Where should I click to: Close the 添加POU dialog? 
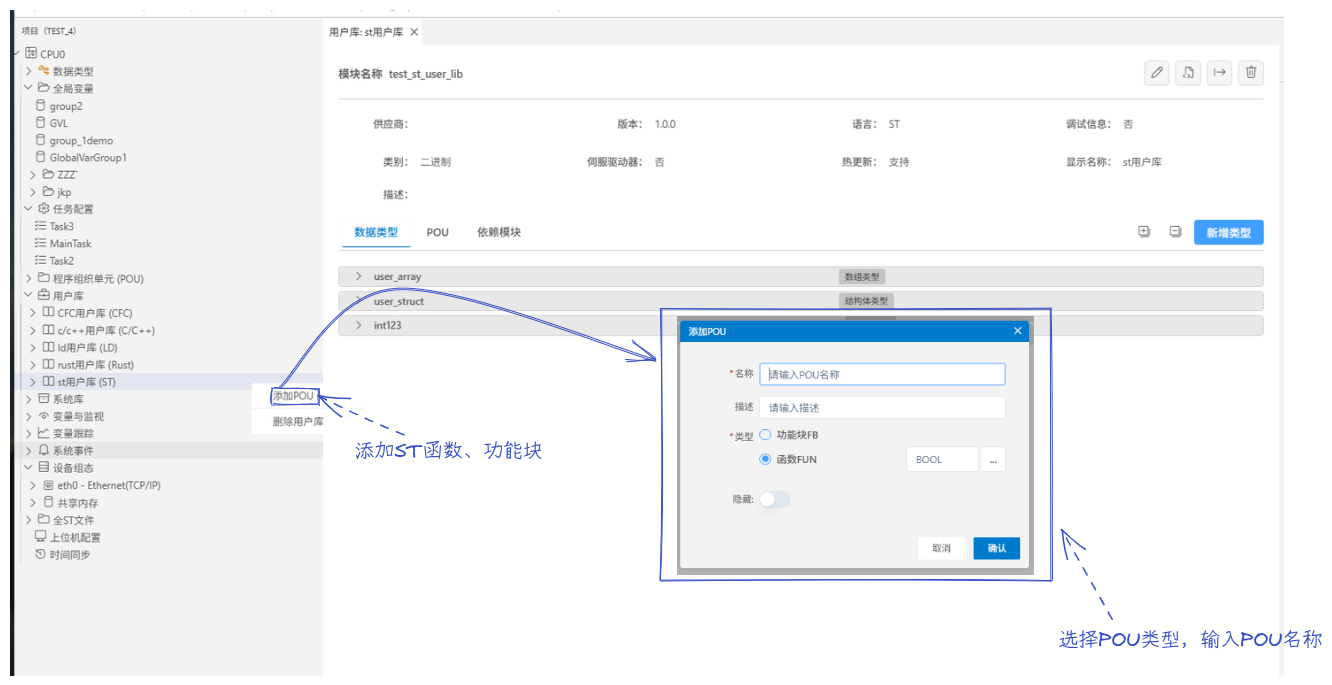[1018, 331]
